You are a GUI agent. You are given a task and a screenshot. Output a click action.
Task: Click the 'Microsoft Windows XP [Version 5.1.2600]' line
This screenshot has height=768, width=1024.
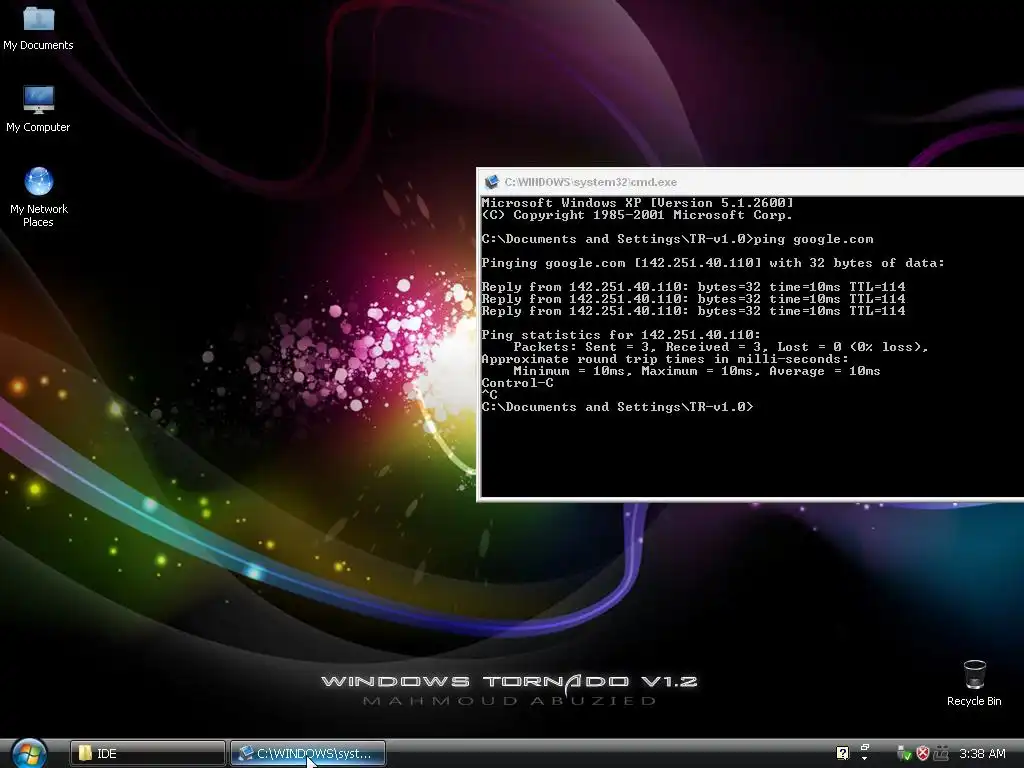637,202
